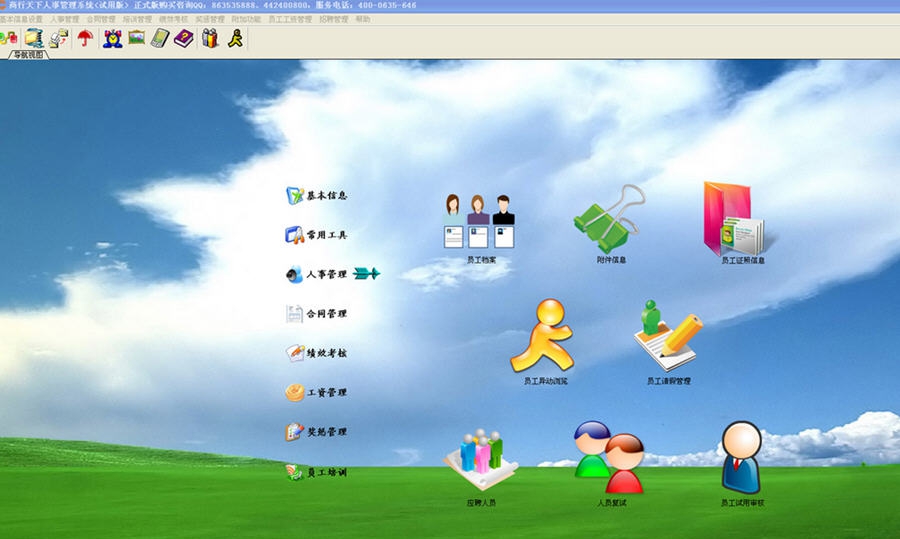This screenshot has height=539, width=900.
Task: Open the 绩效考核 menu in menu bar
Action: [x=173, y=19]
